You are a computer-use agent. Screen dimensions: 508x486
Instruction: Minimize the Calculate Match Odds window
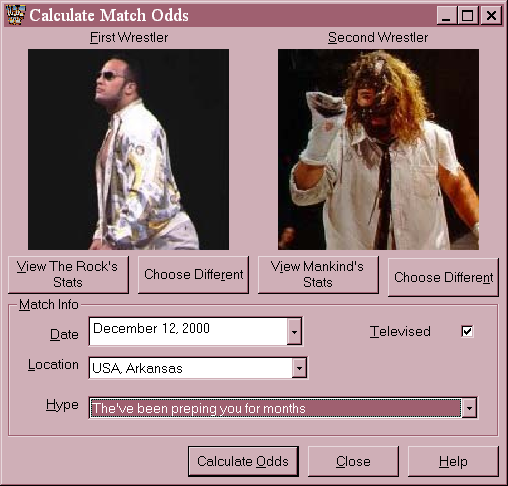tap(447, 15)
